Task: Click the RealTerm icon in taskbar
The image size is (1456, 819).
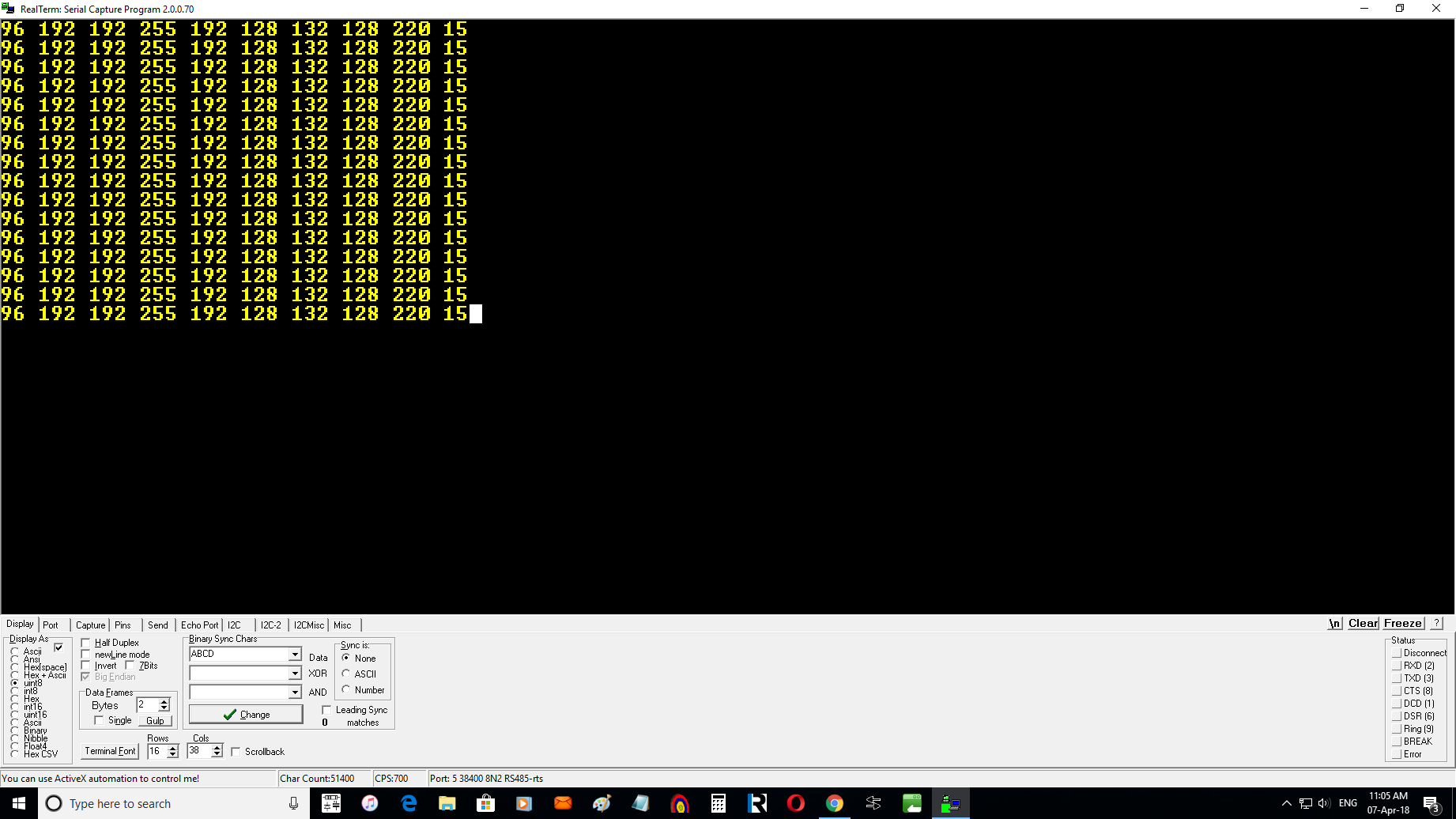Action: tap(950, 803)
